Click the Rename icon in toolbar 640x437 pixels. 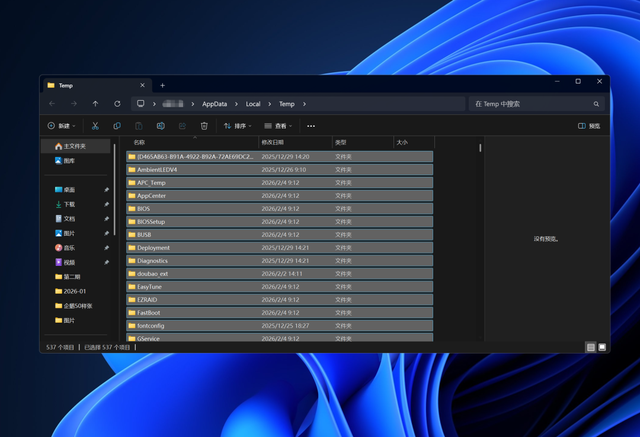click(x=161, y=126)
